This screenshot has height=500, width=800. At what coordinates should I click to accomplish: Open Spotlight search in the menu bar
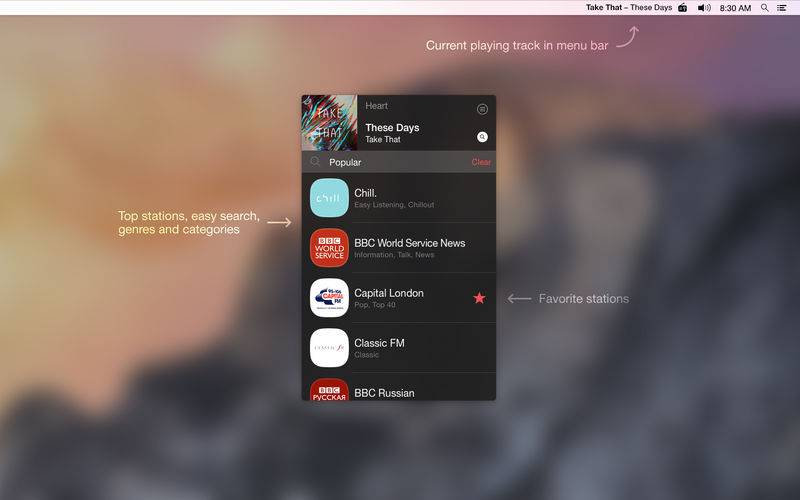pos(764,8)
